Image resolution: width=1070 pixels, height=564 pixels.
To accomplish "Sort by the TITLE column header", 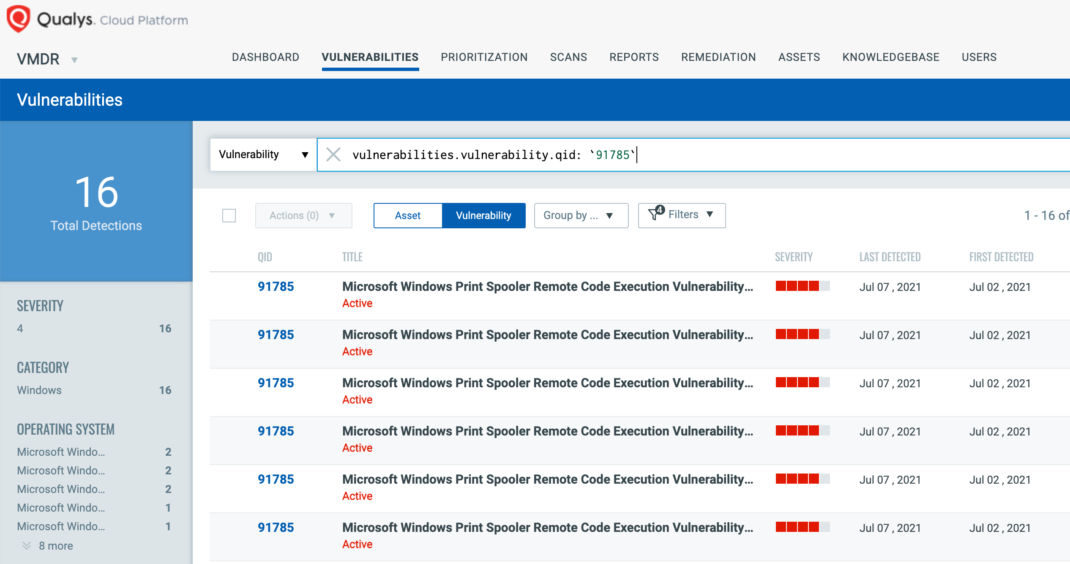I will coord(352,257).
